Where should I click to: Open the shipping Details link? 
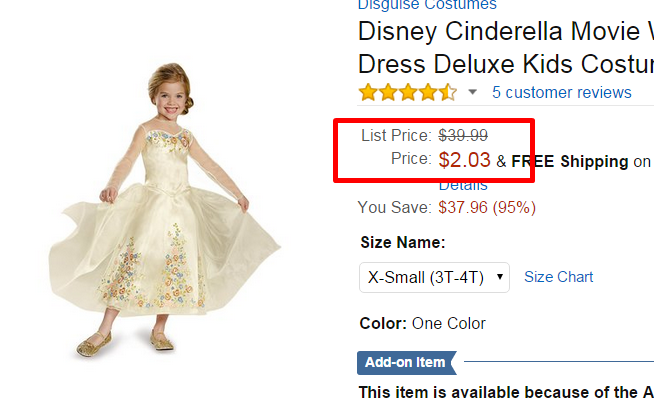463,186
